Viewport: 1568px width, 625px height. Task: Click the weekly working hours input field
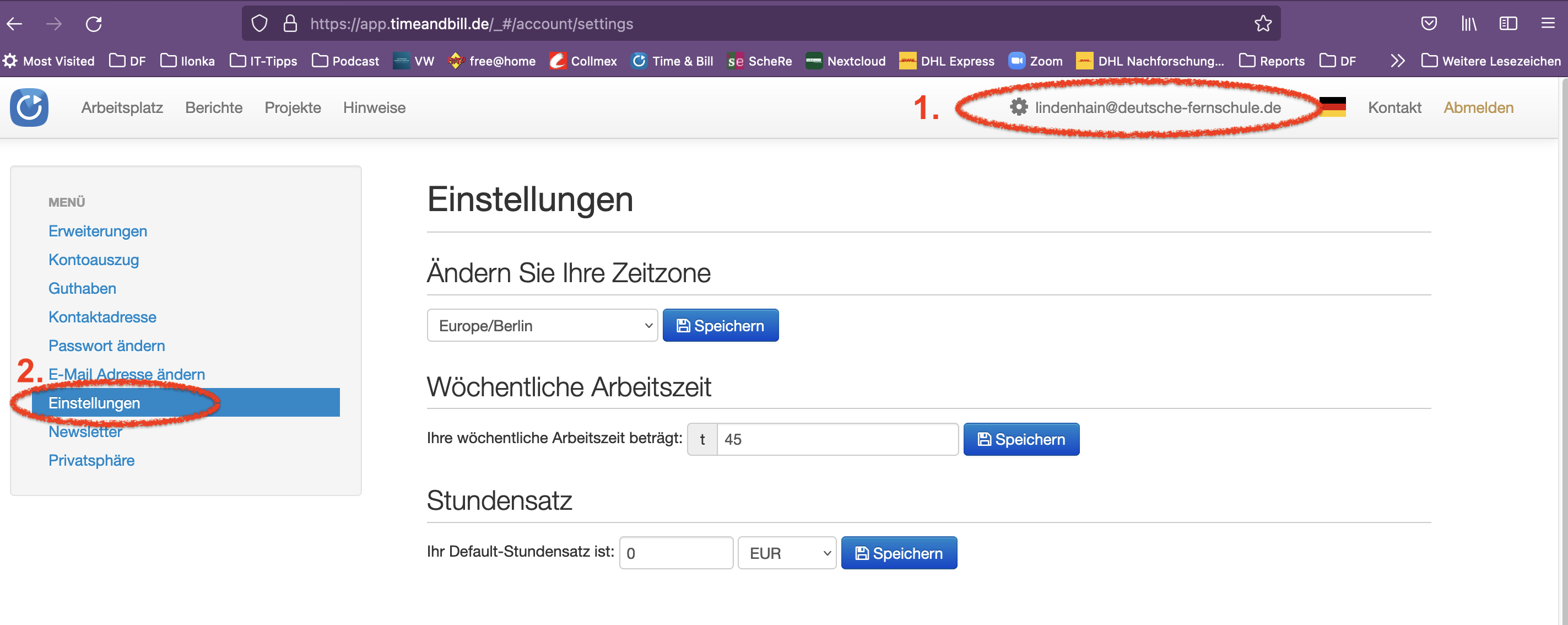click(x=837, y=439)
